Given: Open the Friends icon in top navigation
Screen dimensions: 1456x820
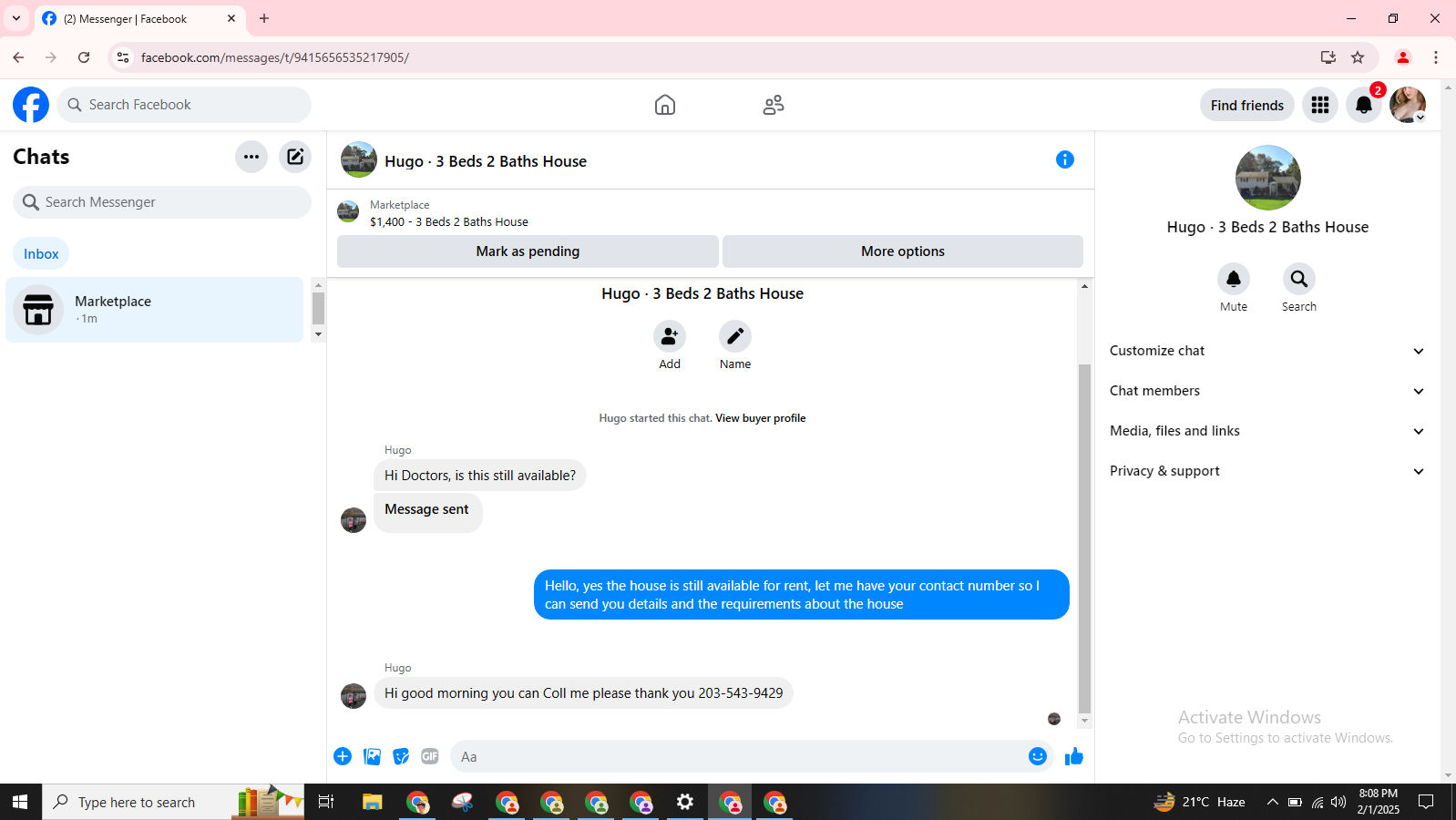Looking at the screenshot, I should click(774, 105).
